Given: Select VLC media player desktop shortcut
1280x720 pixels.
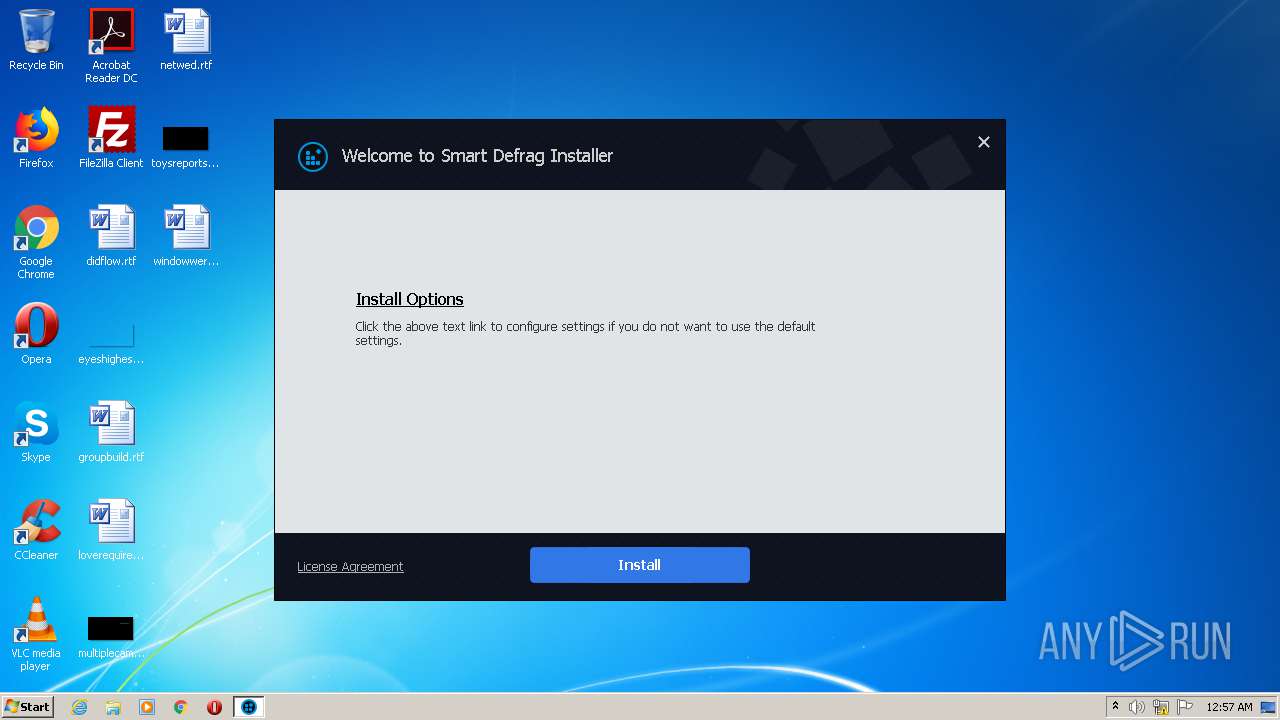Looking at the screenshot, I should pos(36,634).
